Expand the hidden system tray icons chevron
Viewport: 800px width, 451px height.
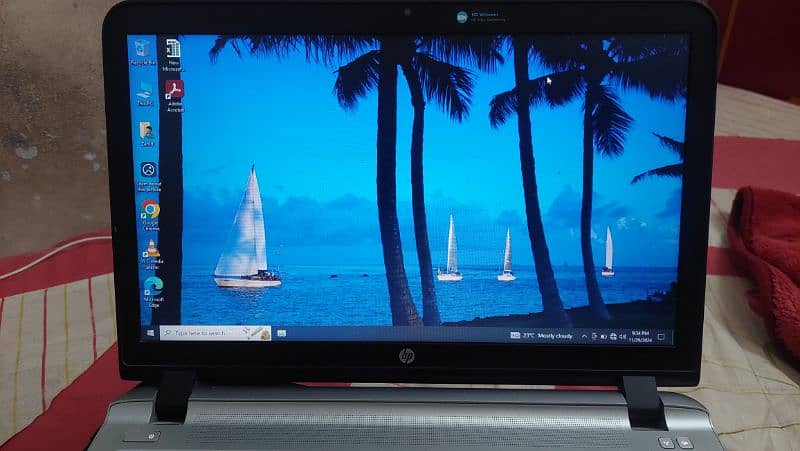tap(584, 336)
